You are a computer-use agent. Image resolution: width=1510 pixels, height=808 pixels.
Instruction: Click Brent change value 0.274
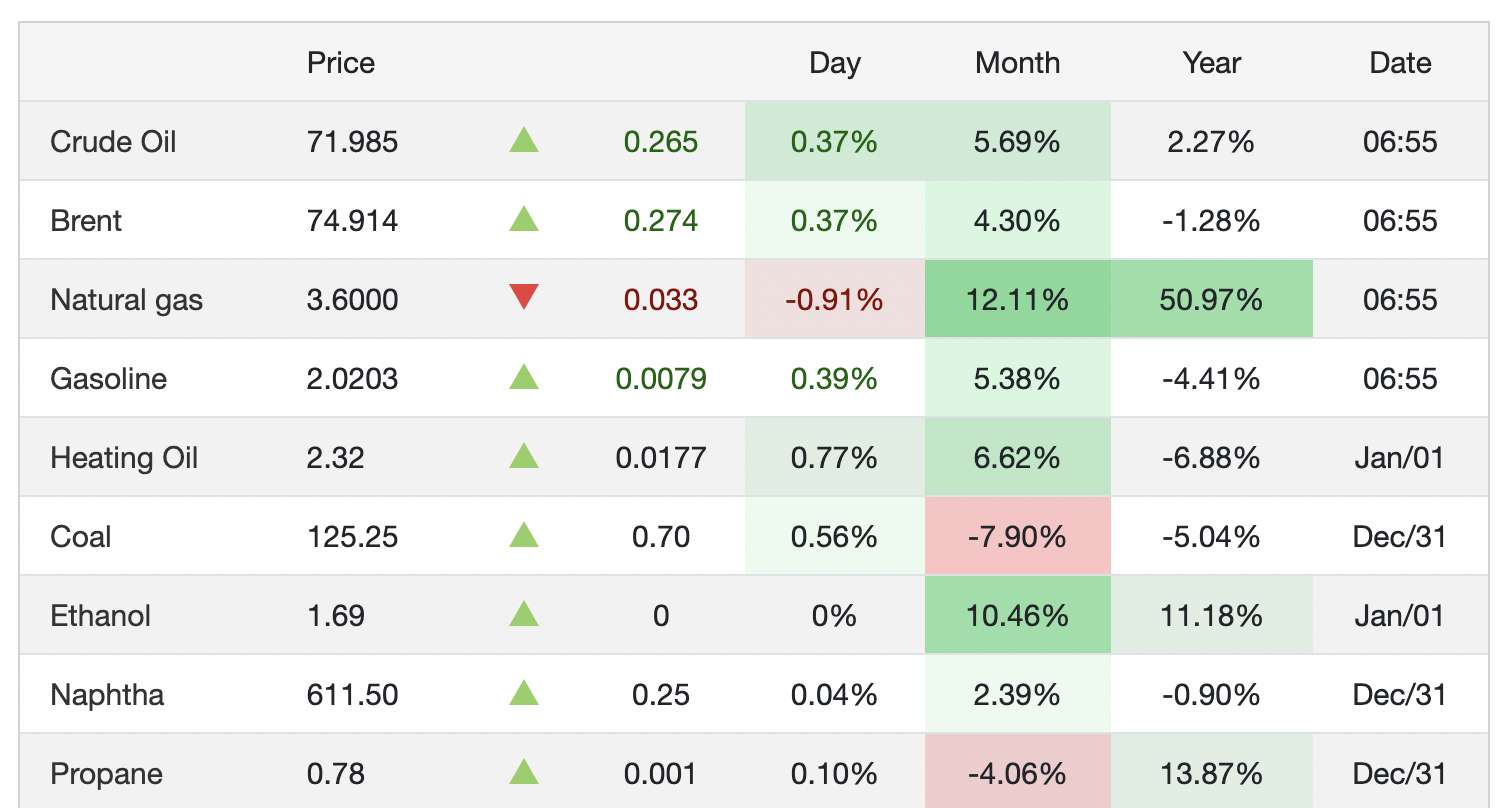[x=661, y=221]
